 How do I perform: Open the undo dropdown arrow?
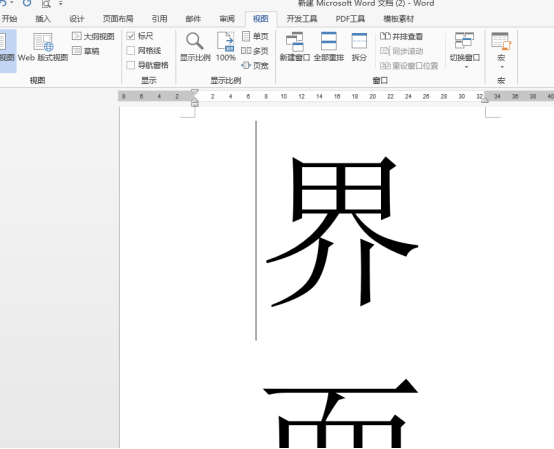tap(12, 3)
